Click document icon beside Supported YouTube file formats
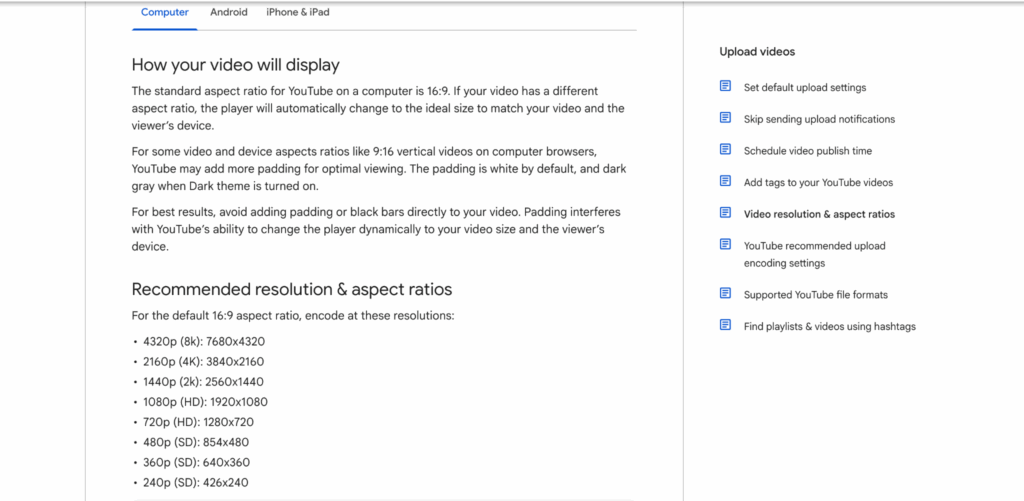 725,293
